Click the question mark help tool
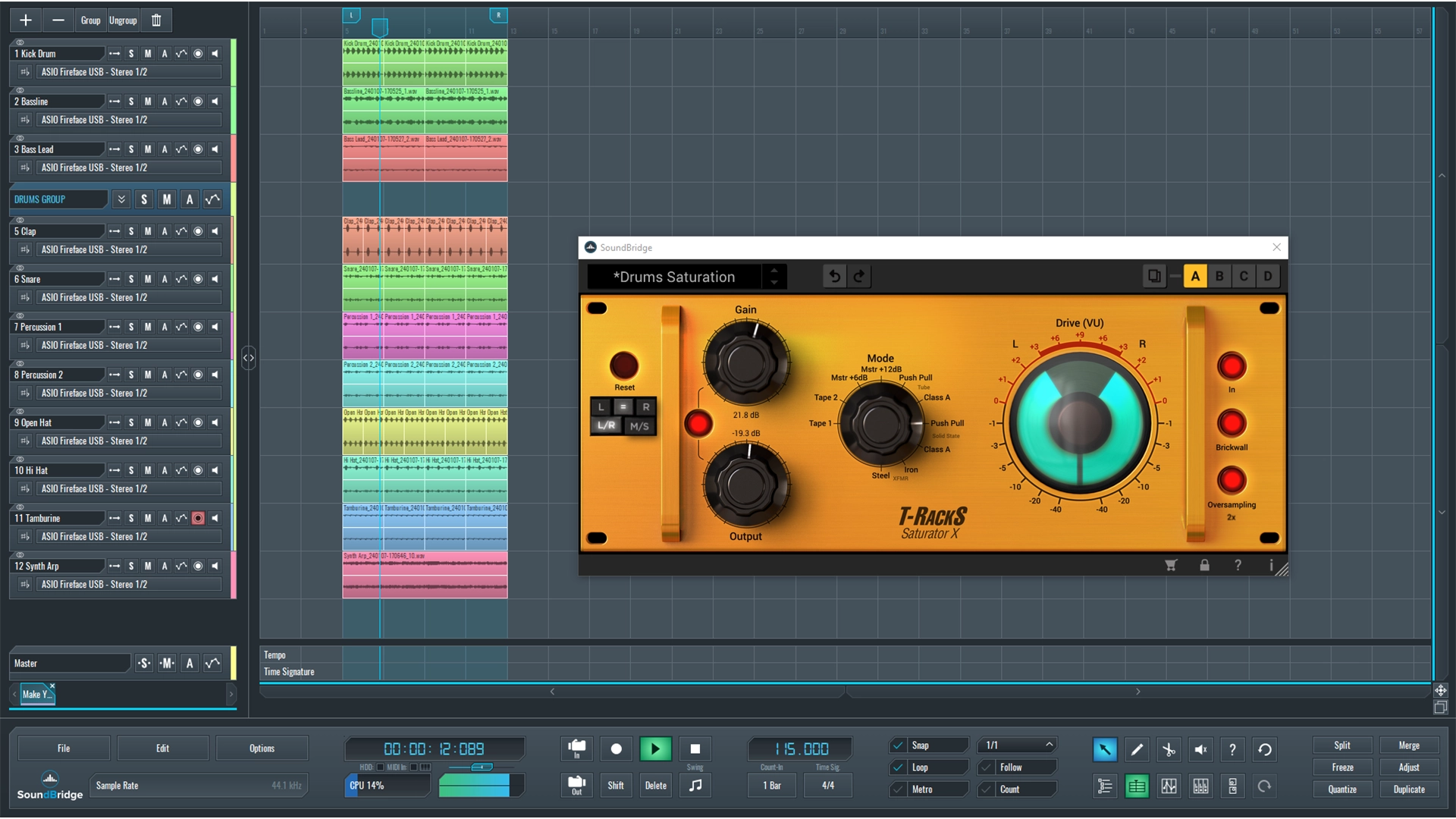This screenshot has width=1456, height=819. [x=1232, y=750]
